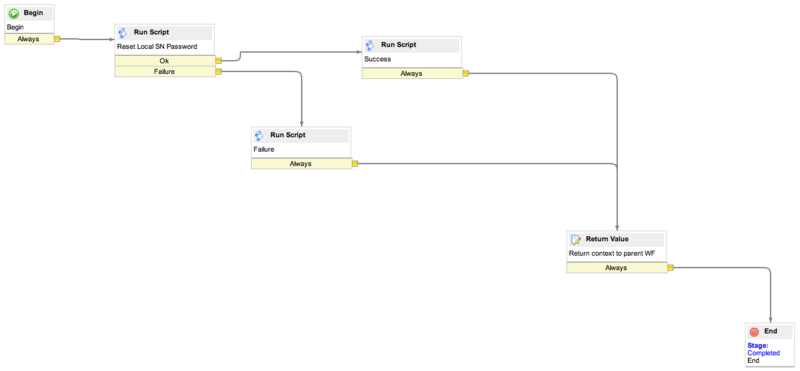Viewport: 800px width, 371px height.
Task: Click script icon of Failure activity
Action: point(259,136)
